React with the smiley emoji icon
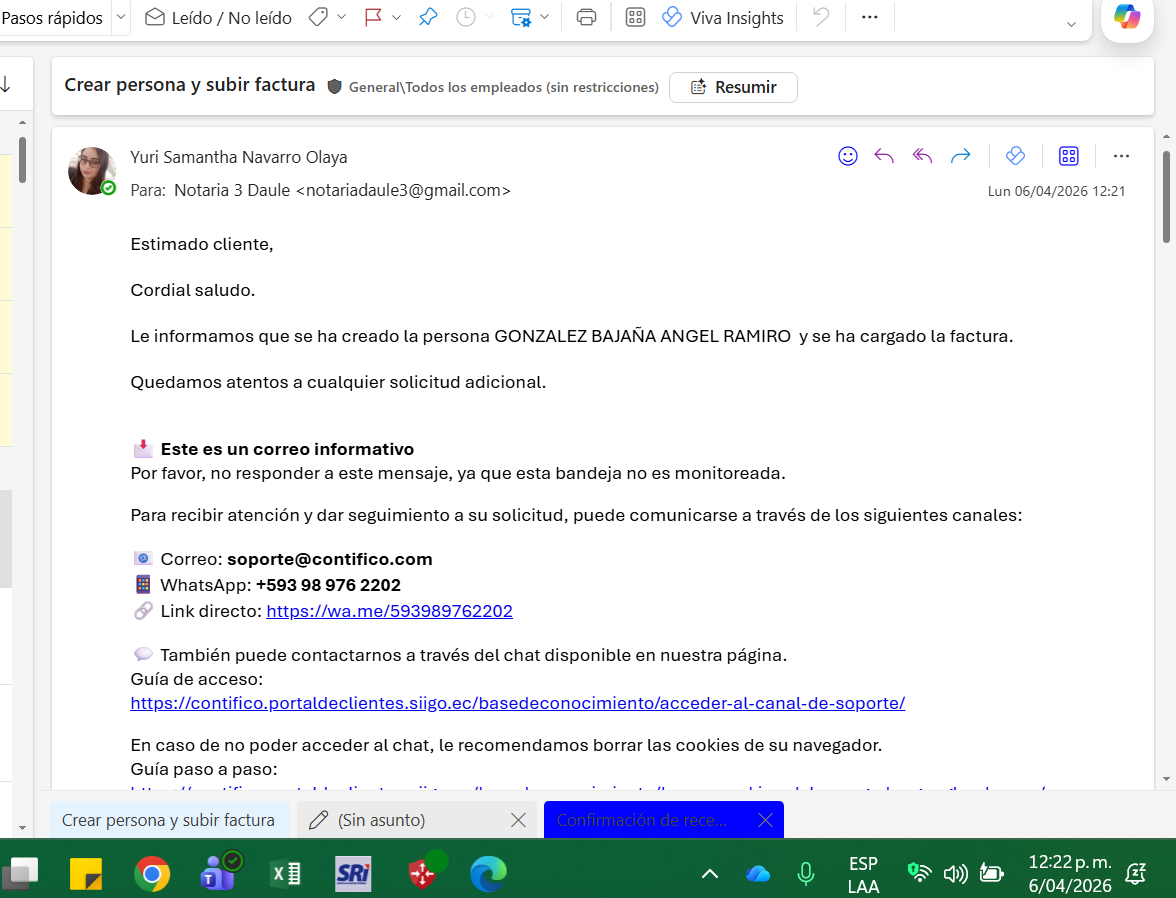1176x898 pixels. (x=848, y=156)
